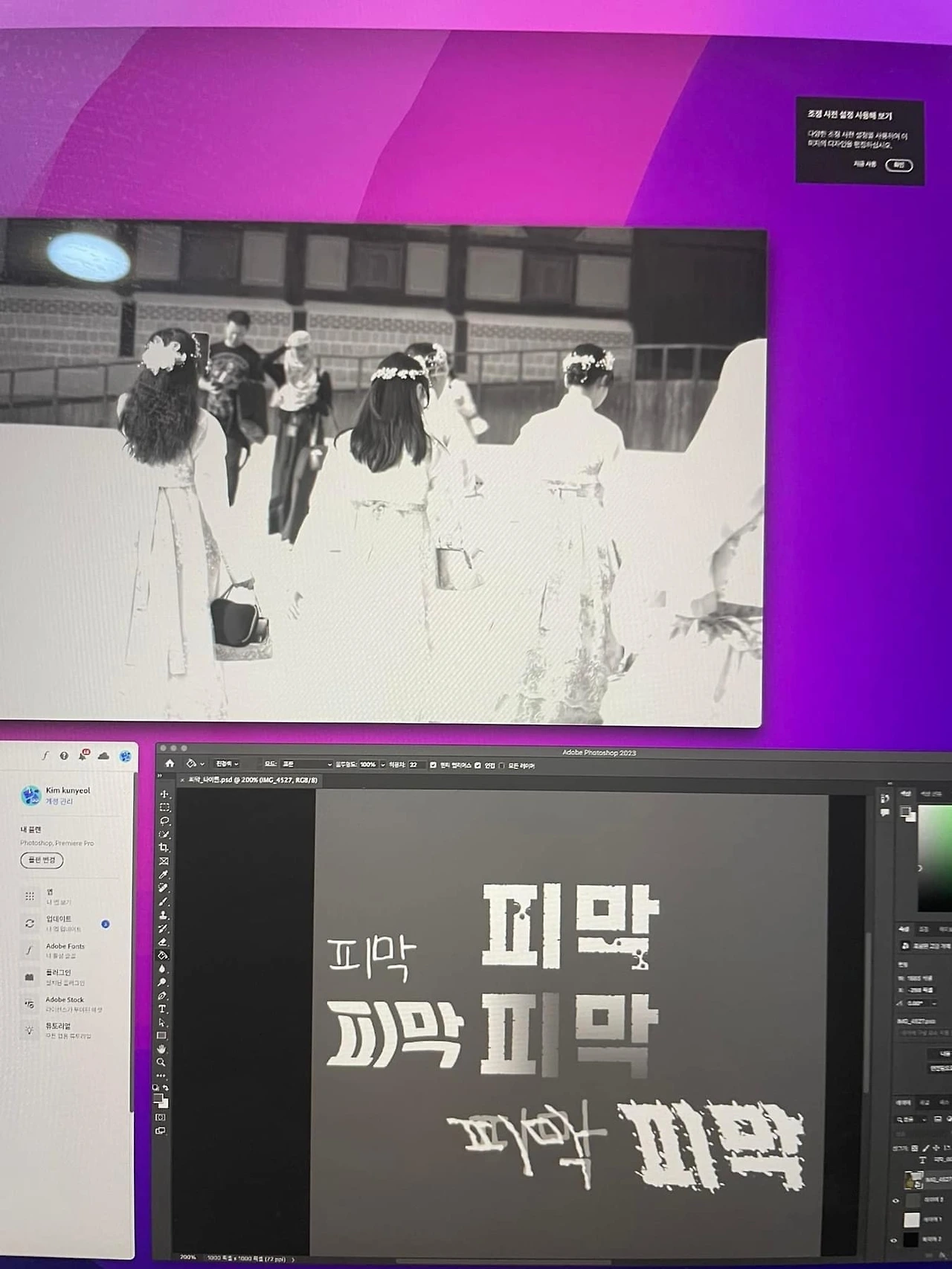The height and width of the screenshot is (1269, 952).
Task: Click the foreground color swatch in toolbar
Action: point(158,1098)
